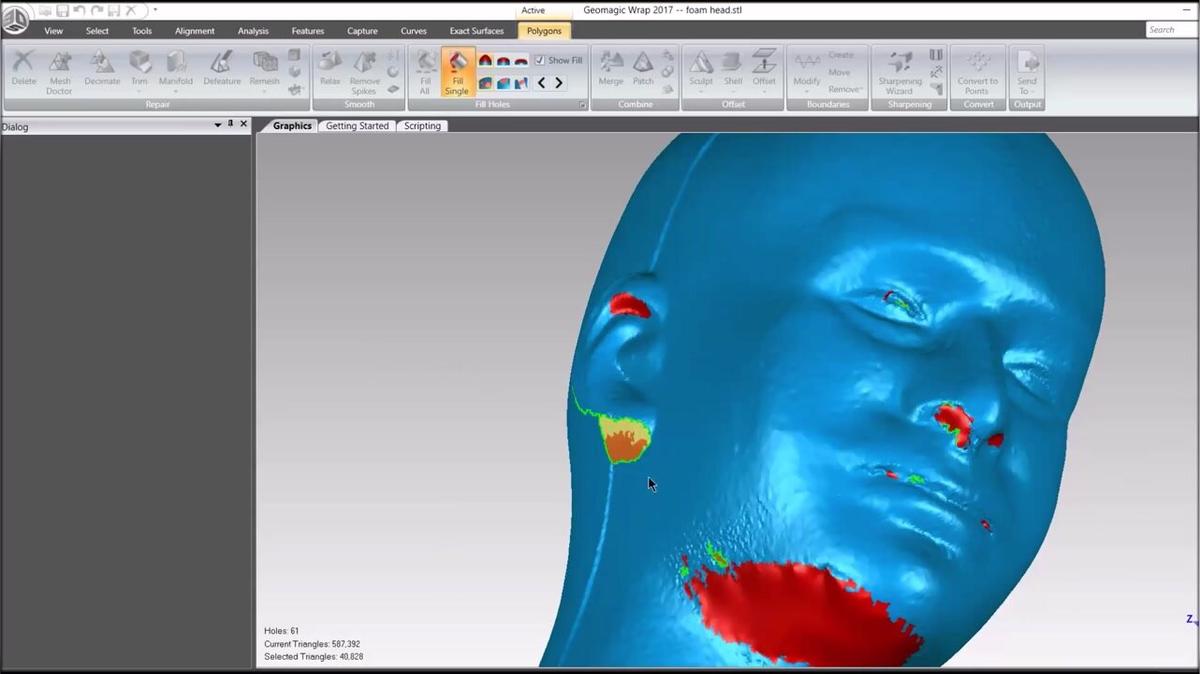
Task: Click the Patch tool
Action: (x=643, y=70)
